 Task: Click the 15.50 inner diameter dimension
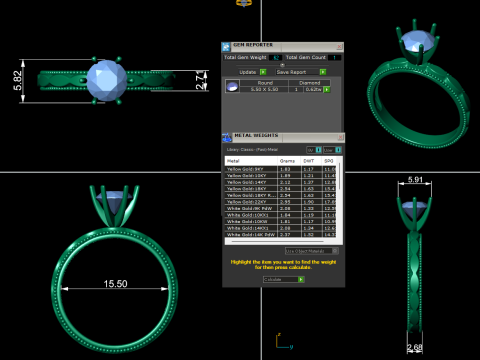(115, 284)
